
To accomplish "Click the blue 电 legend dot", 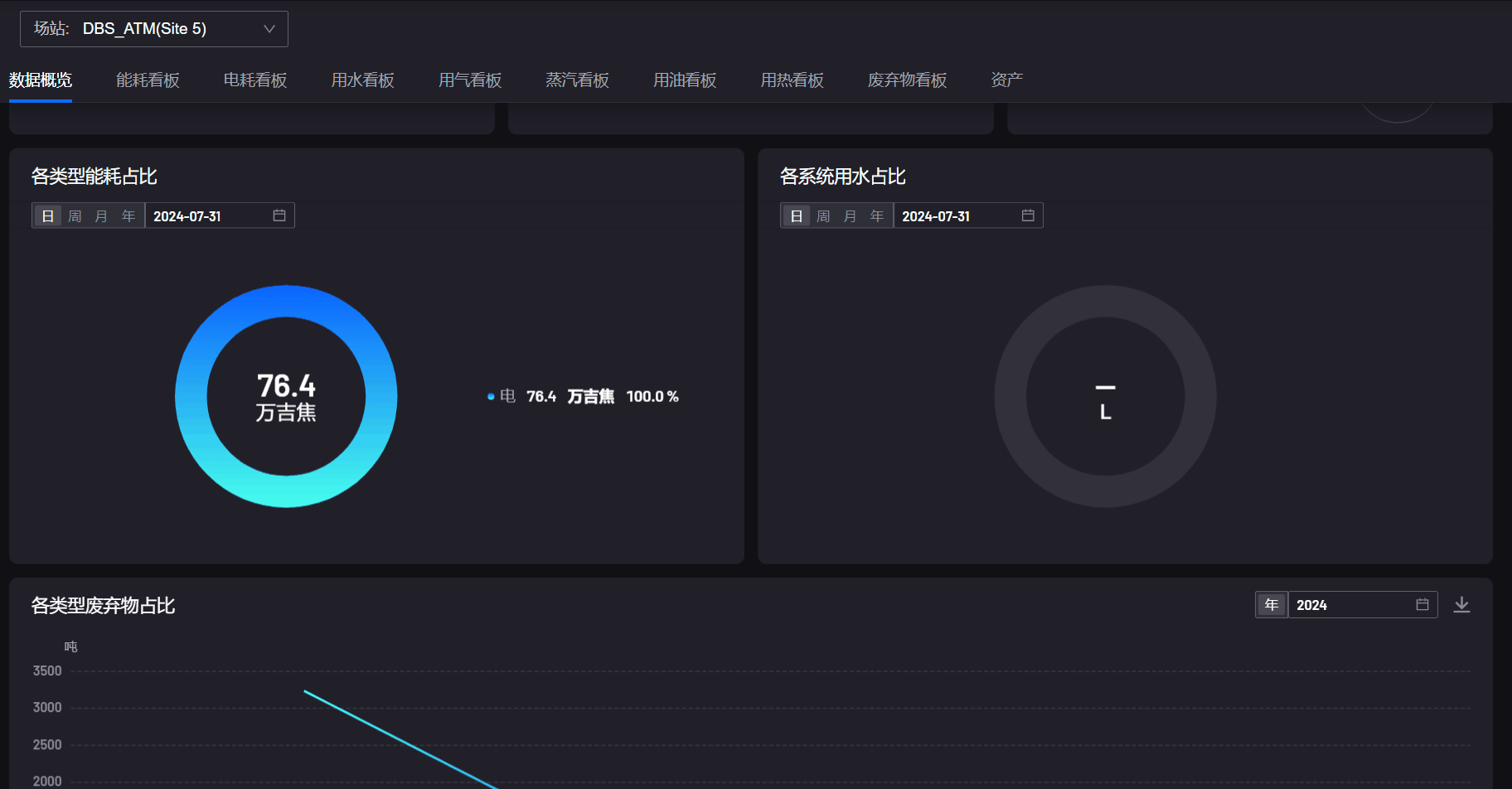I will [491, 397].
